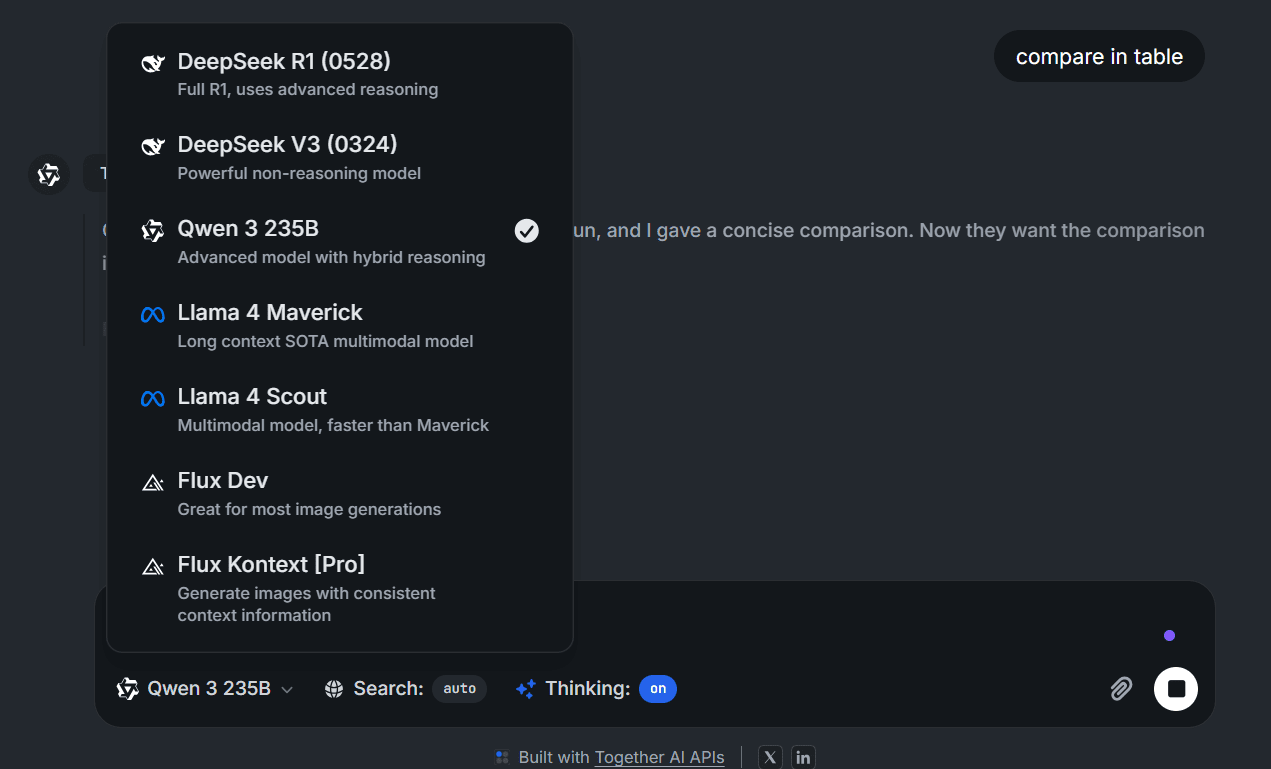Viewport: 1271px width, 769px height.
Task: Click the Together AI logo in footer
Action: pos(502,757)
